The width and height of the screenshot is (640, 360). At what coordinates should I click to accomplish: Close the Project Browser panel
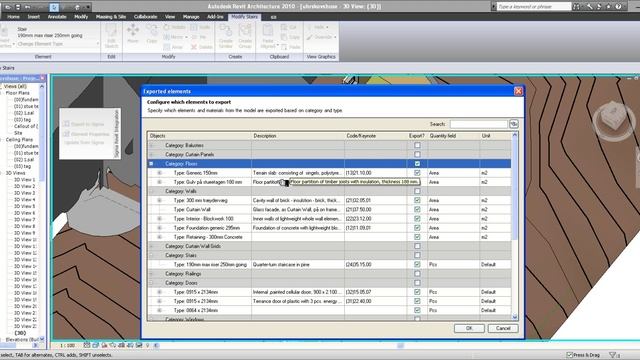point(43,78)
